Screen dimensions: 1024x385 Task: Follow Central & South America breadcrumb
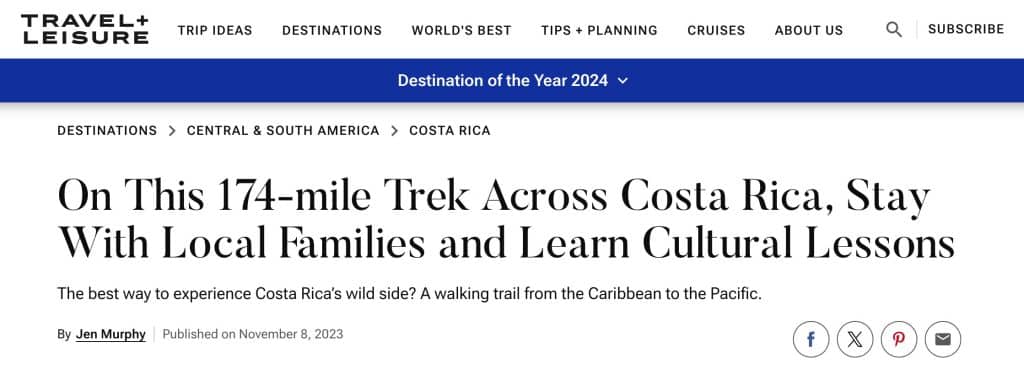(283, 131)
